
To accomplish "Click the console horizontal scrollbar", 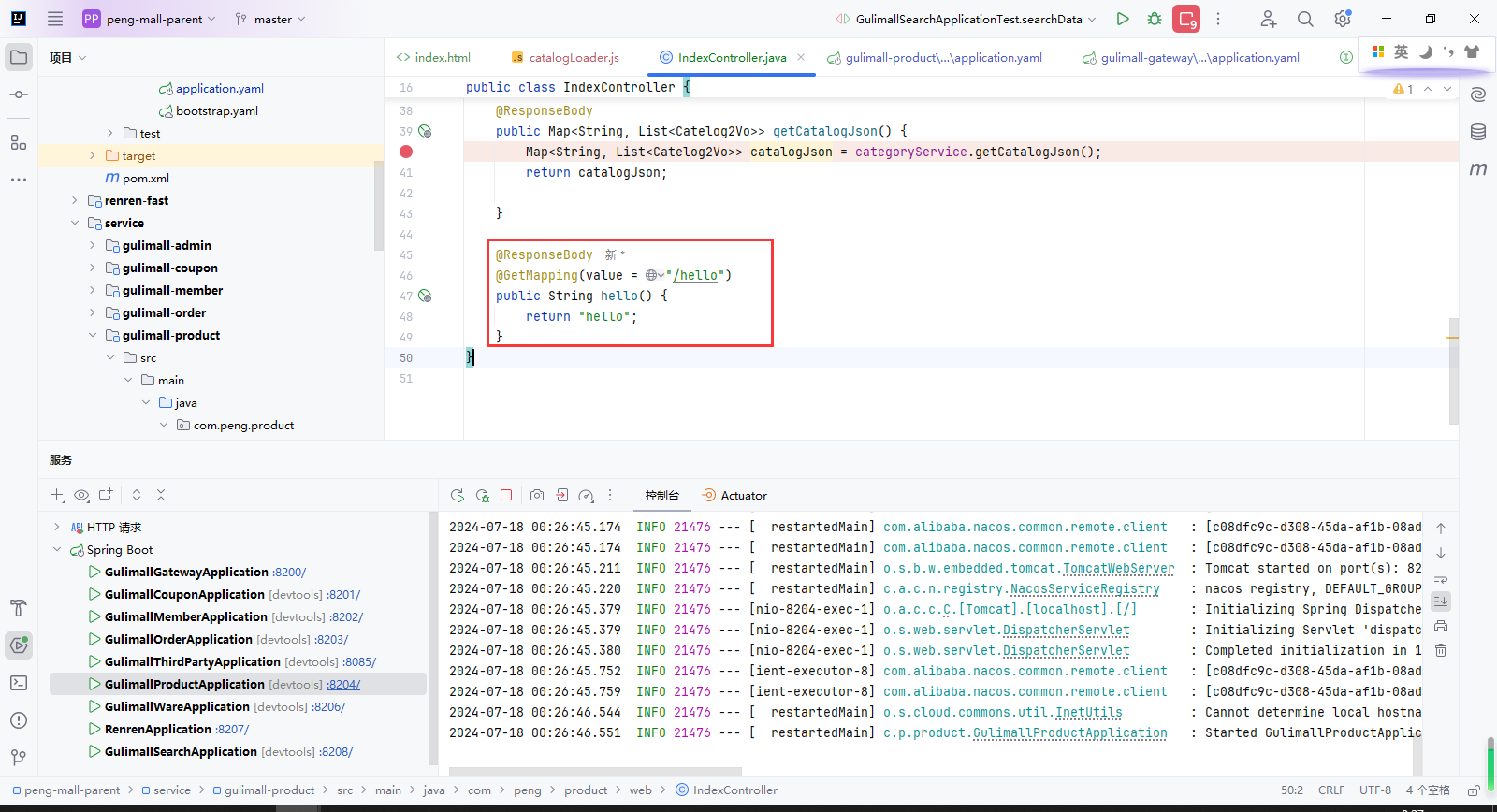I will pyautogui.click(x=595, y=772).
